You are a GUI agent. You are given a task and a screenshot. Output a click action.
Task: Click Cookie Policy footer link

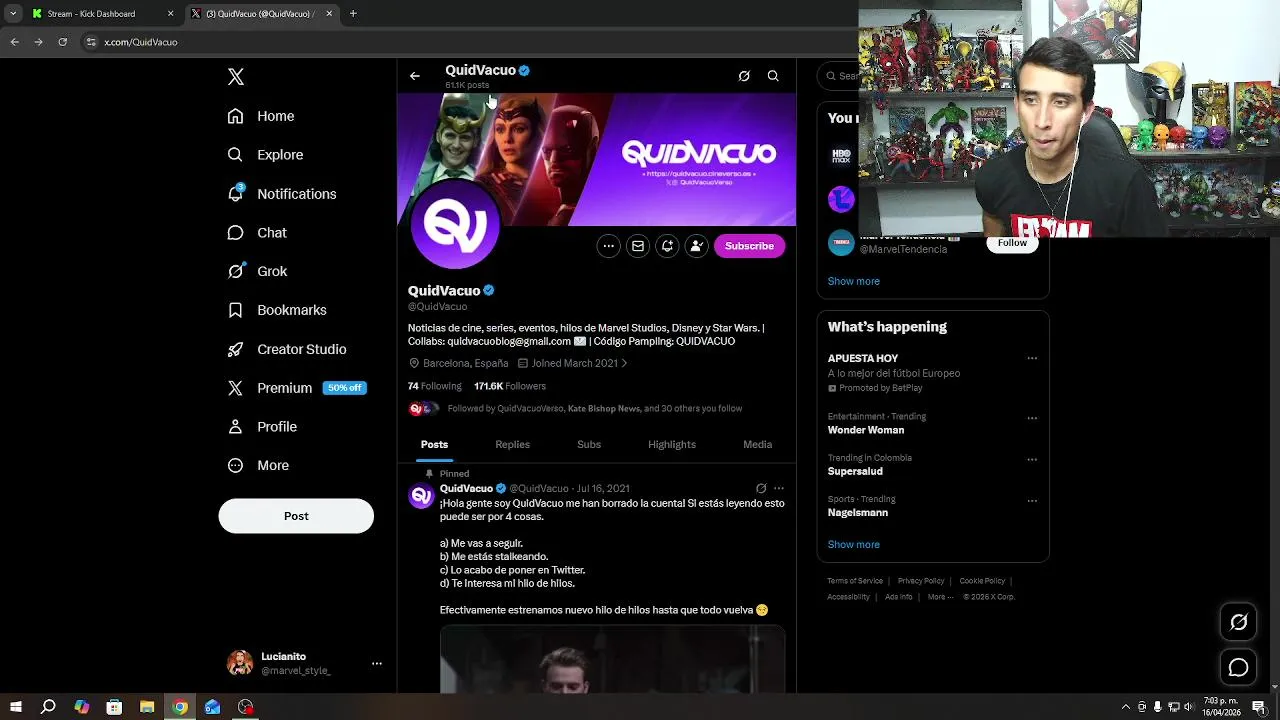(982, 581)
